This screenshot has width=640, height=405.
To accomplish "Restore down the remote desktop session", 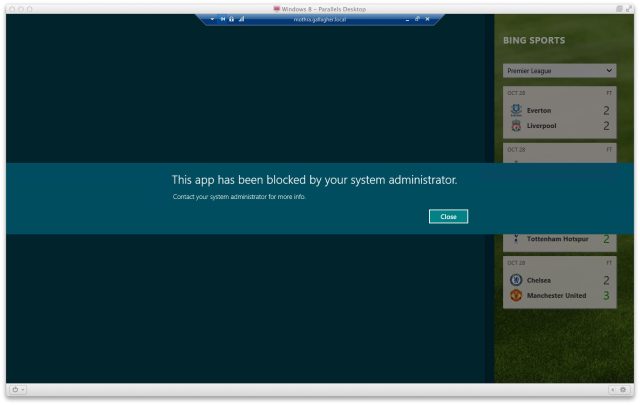I will point(417,19).
